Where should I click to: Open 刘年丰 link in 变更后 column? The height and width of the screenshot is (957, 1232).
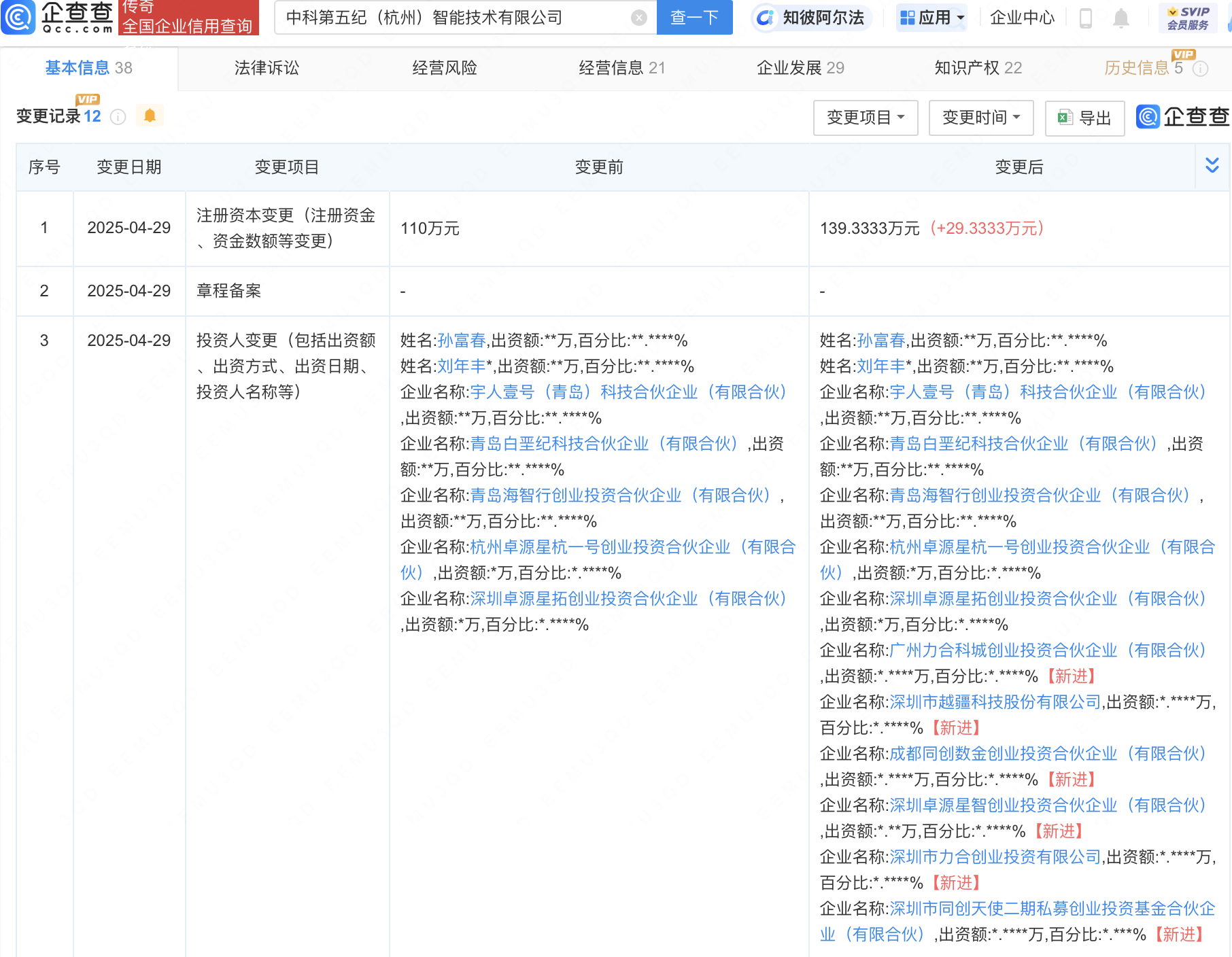point(881,366)
